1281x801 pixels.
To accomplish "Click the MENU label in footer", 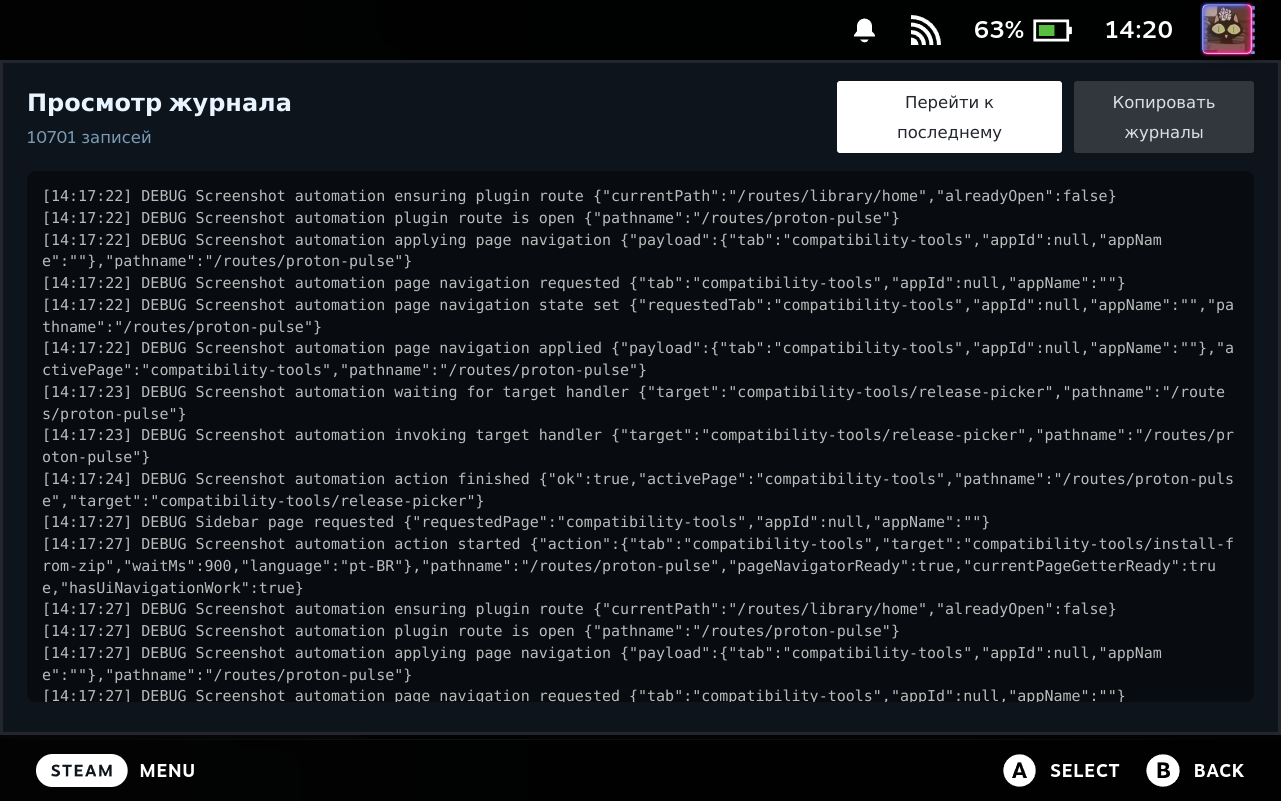I will pos(167,771).
